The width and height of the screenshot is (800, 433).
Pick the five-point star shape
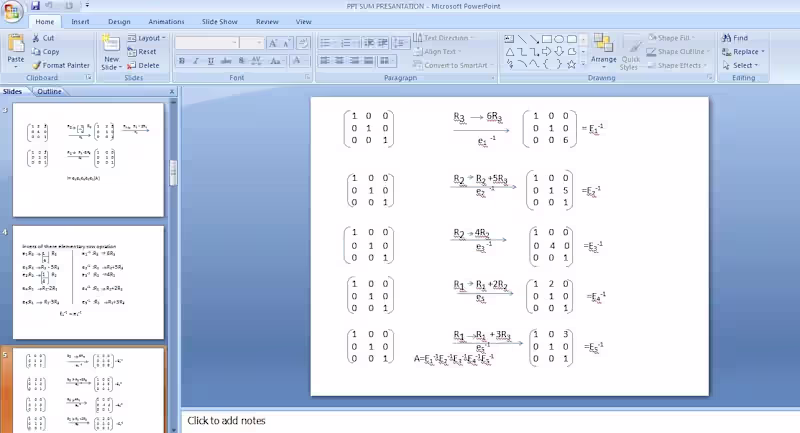[572, 64]
